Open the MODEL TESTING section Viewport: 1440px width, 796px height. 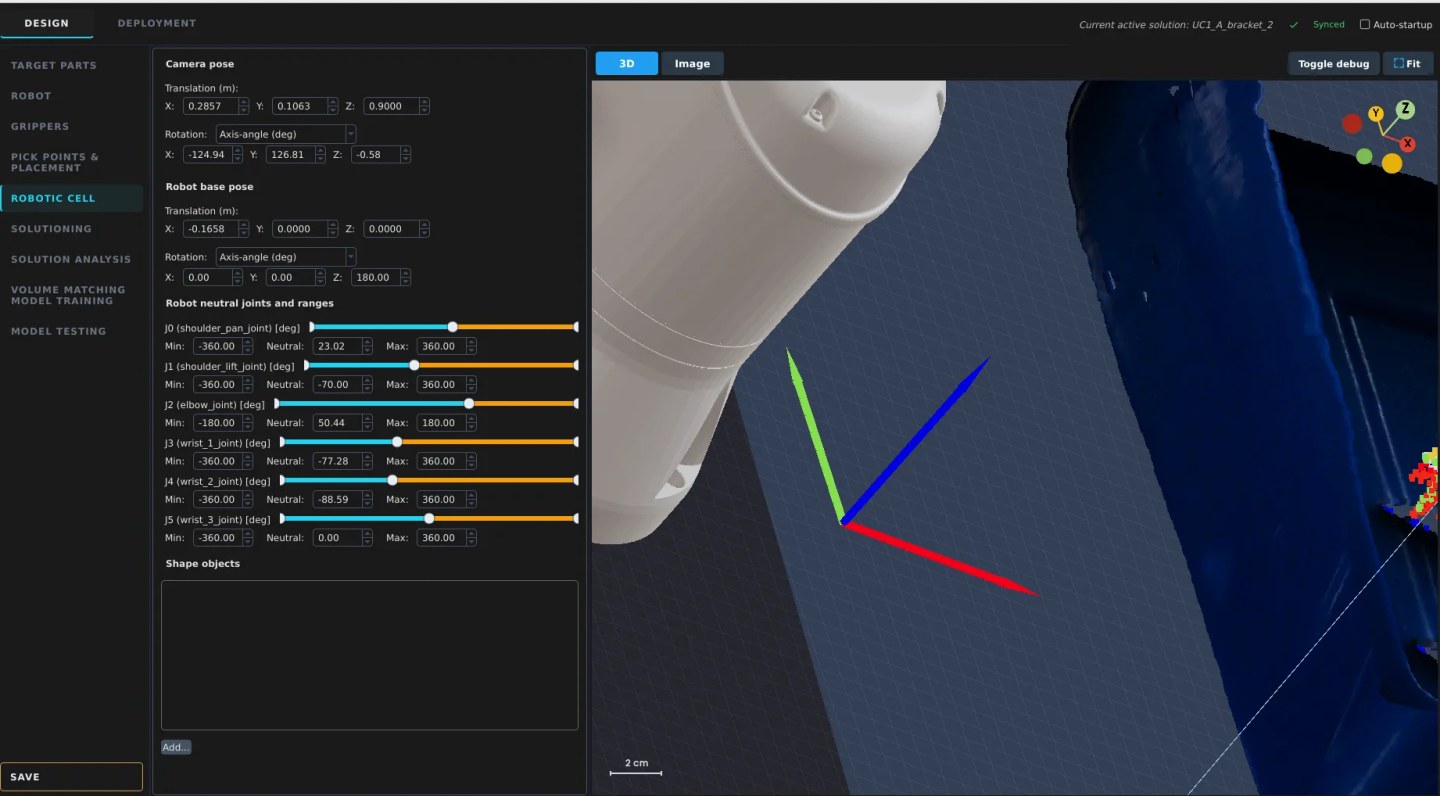coord(58,331)
